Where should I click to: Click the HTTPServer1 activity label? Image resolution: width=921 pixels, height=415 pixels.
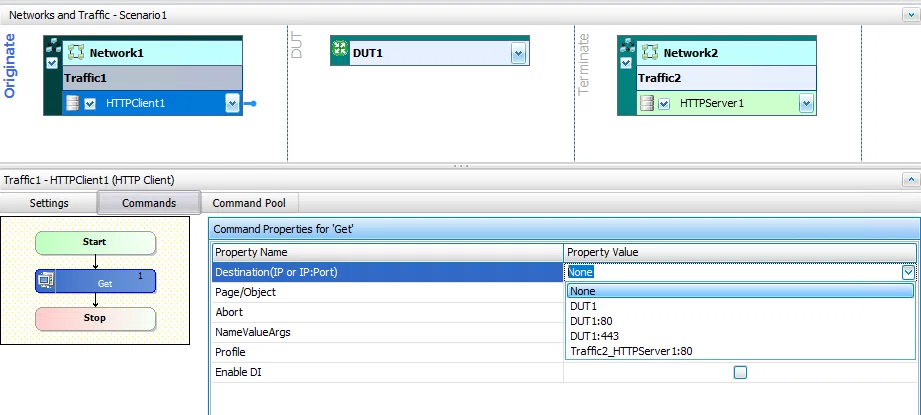pyautogui.click(x=712, y=103)
